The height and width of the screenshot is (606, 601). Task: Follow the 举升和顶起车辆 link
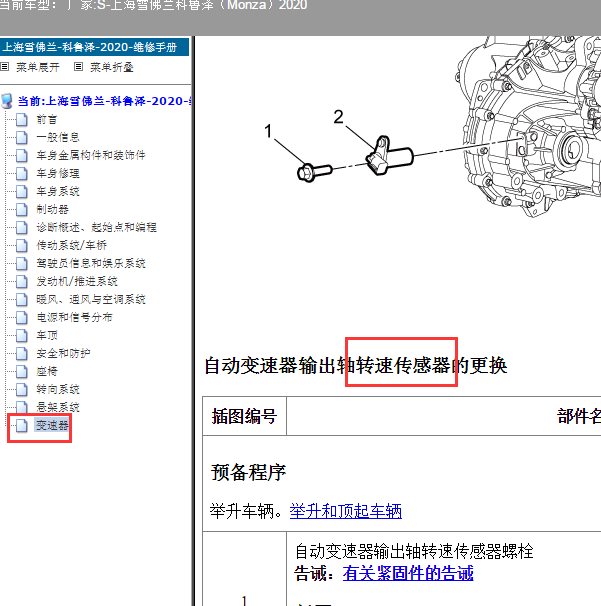click(x=346, y=511)
